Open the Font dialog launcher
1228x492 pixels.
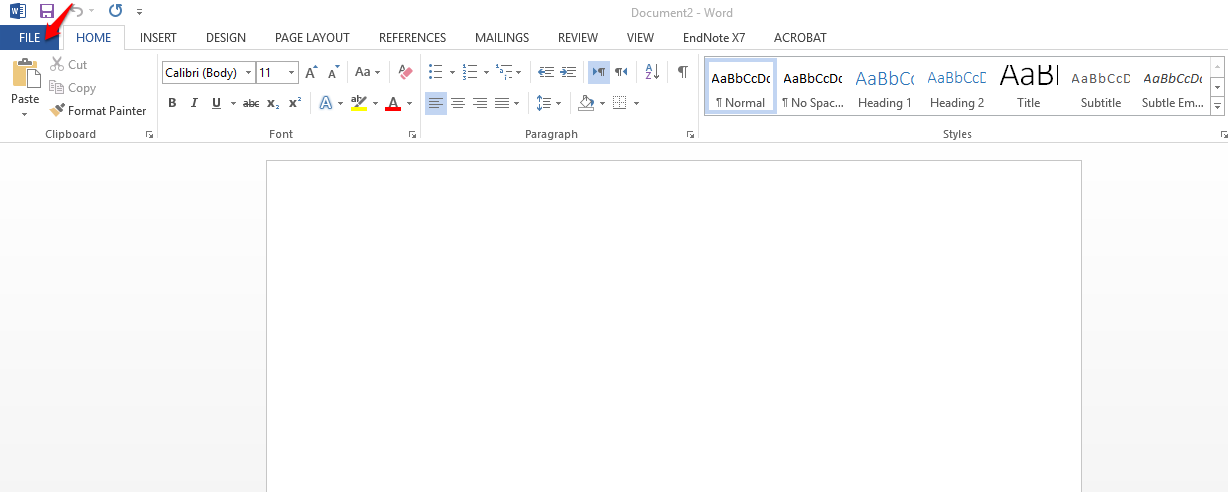click(411, 134)
